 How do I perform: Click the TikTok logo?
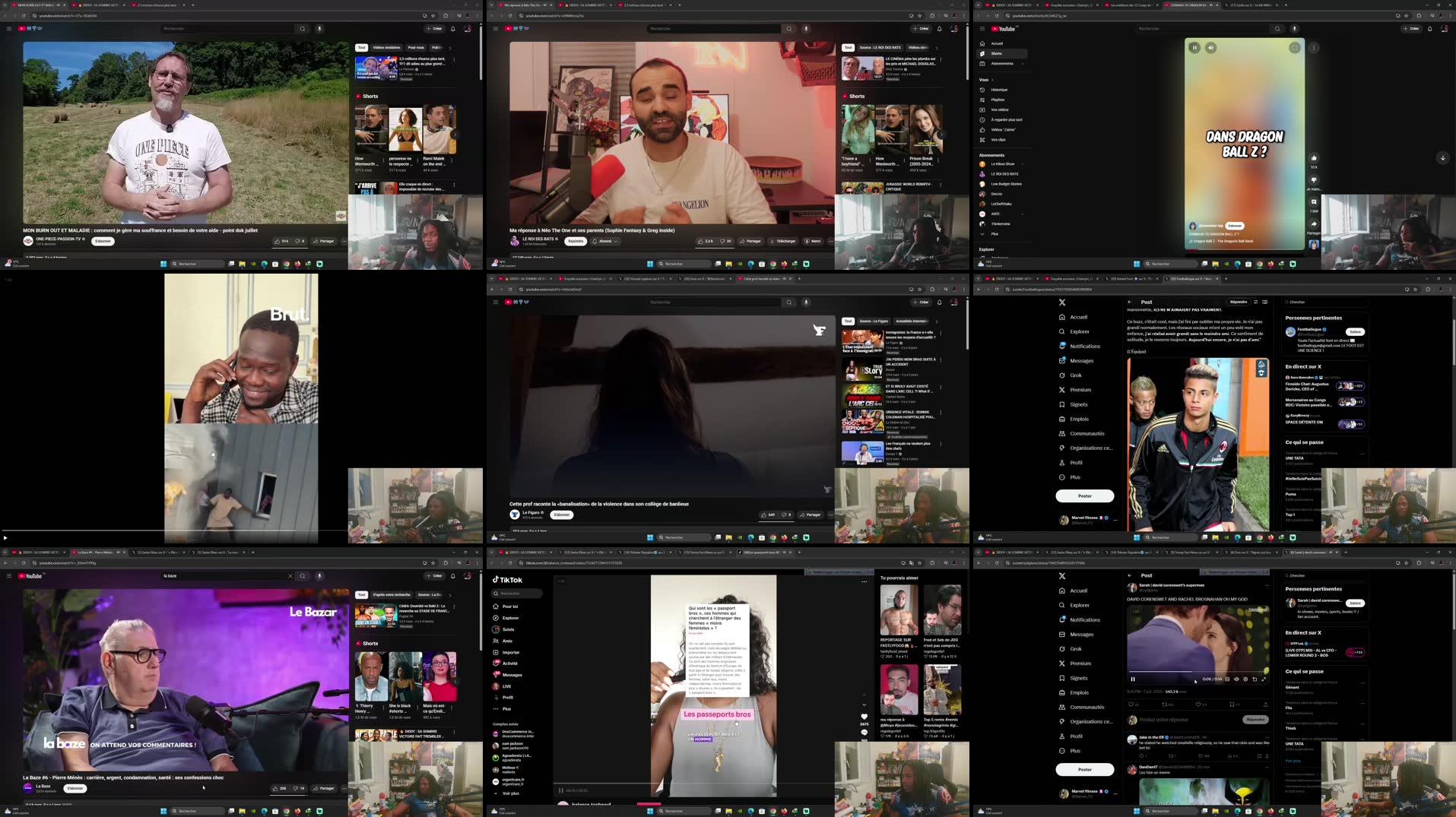click(x=508, y=580)
